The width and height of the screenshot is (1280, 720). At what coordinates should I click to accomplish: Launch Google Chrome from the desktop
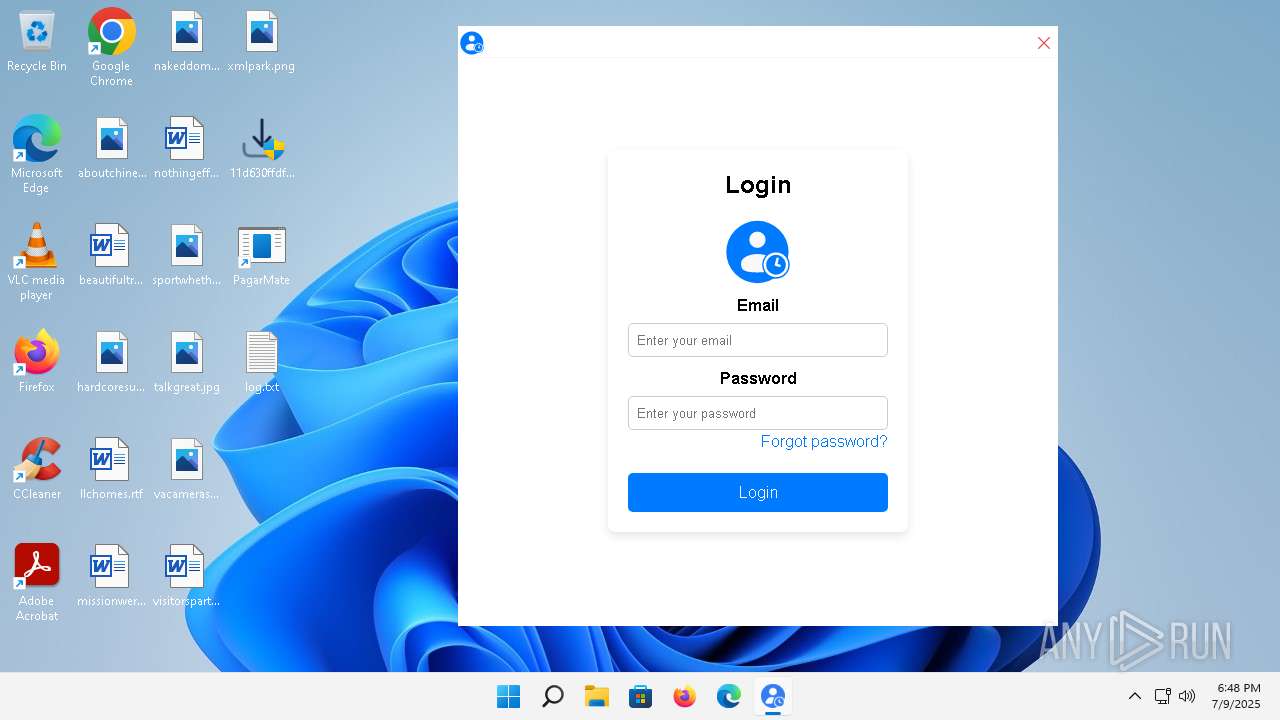[x=111, y=48]
